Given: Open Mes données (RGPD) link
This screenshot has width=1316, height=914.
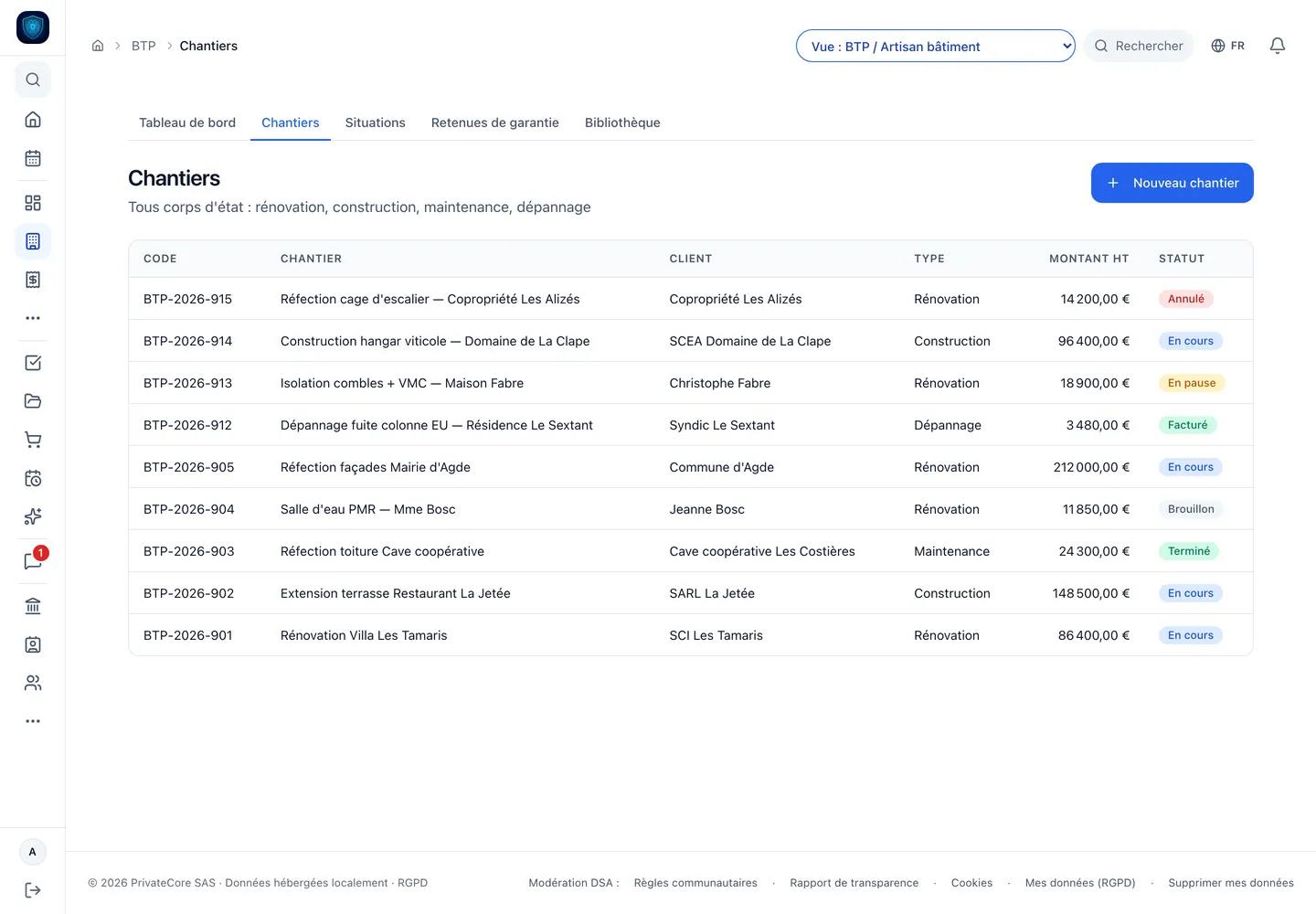Looking at the screenshot, I should click(1080, 883).
